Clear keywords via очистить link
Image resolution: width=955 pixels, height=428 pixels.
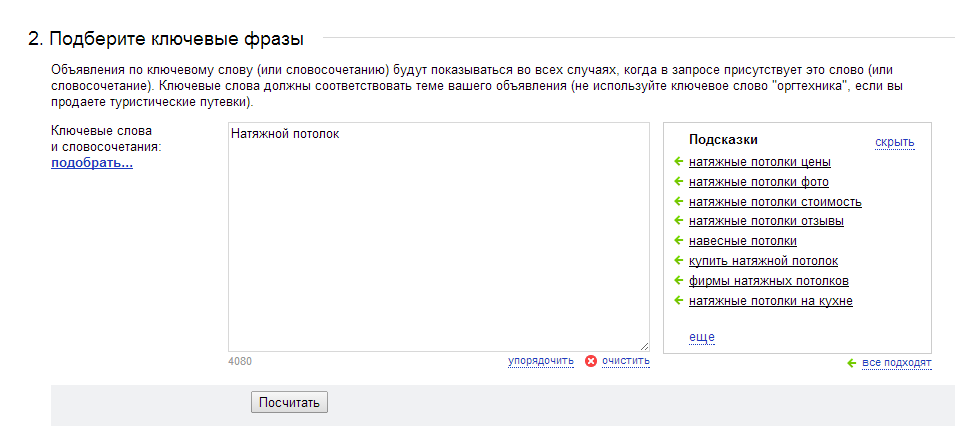(x=626, y=361)
